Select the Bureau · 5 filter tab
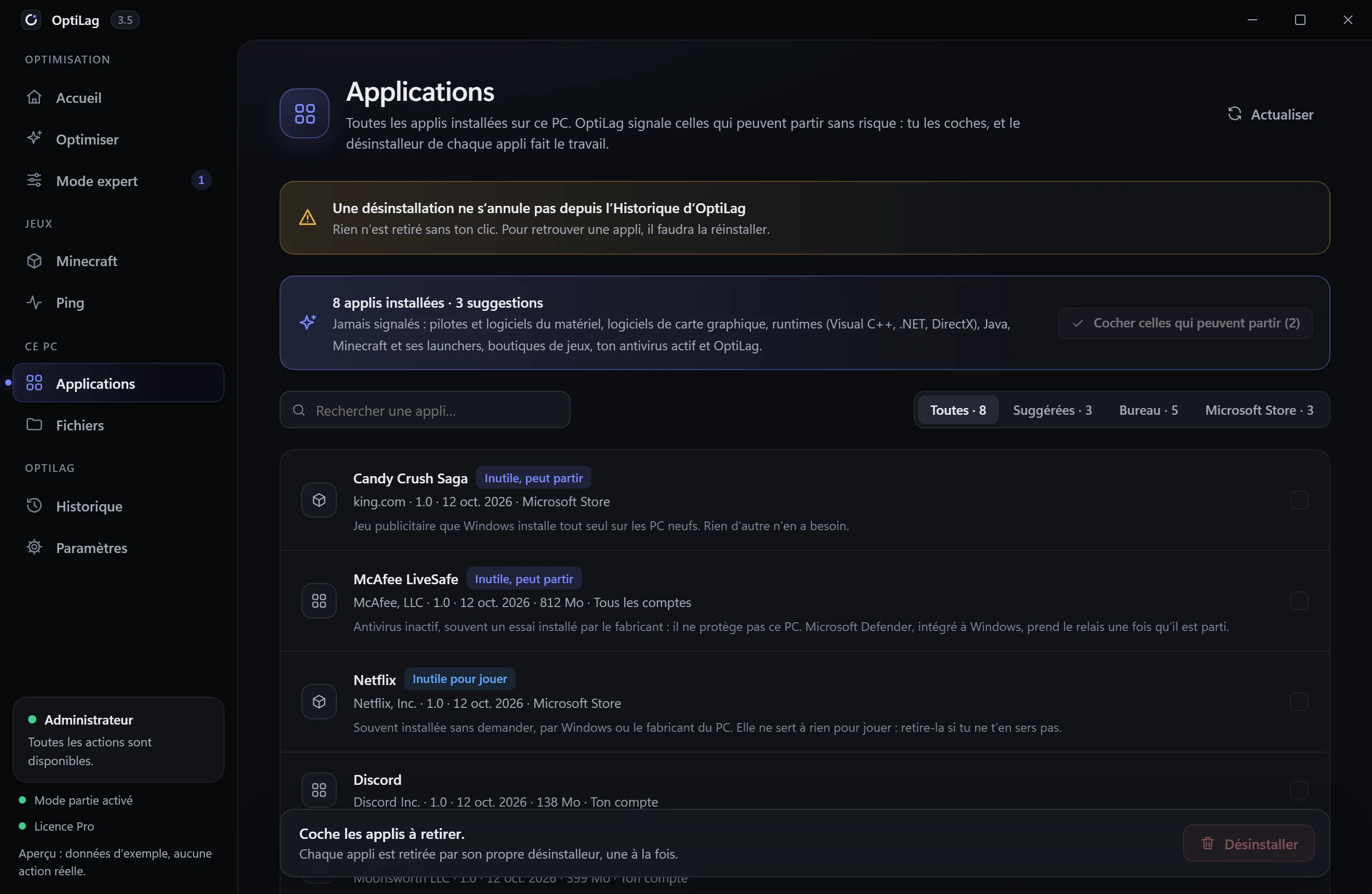 [1149, 410]
